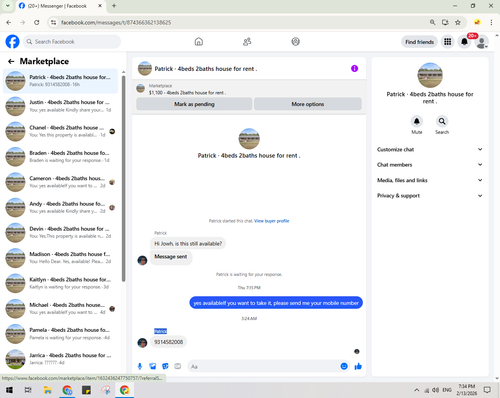Image resolution: width=500 pixels, height=398 pixels.
Task: Open Chanel conversation in list
Action: tap(60, 131)
